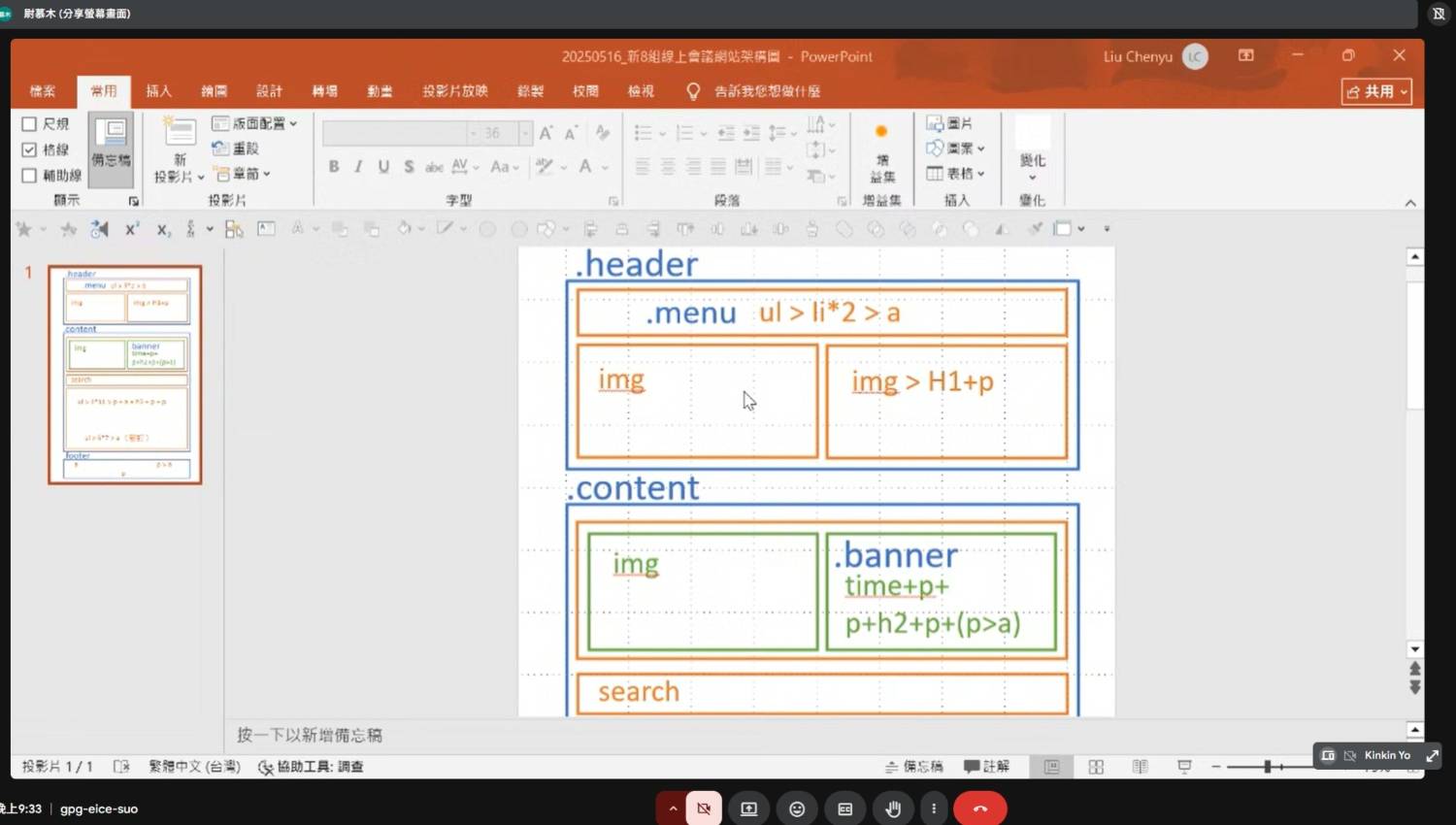
Task: Click the 共用 share button
Action: [x=1375, y=91]
